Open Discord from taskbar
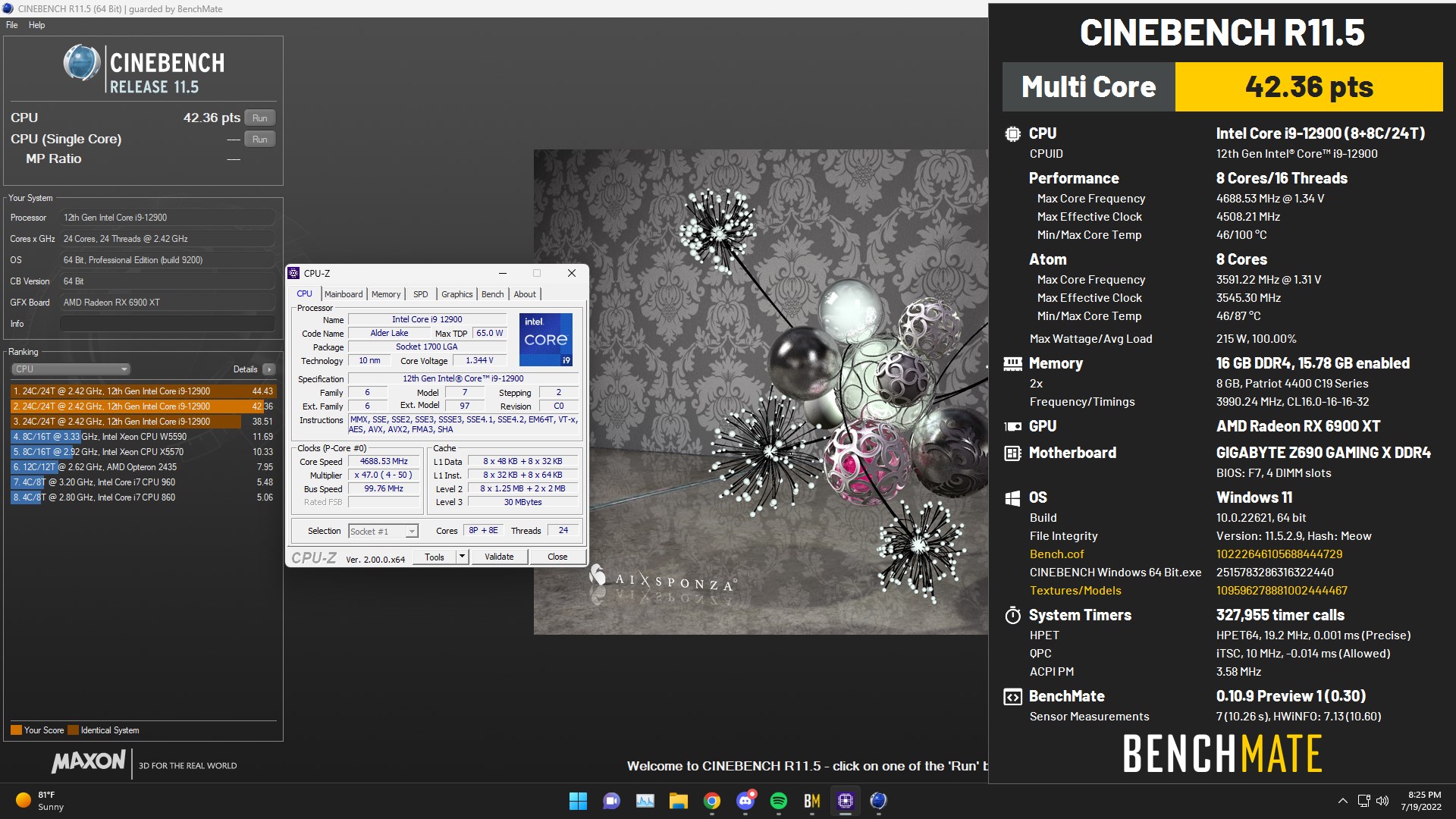The height and width of the screenshot is (819, 1456). pyautogui.click(x=745, y=801)
